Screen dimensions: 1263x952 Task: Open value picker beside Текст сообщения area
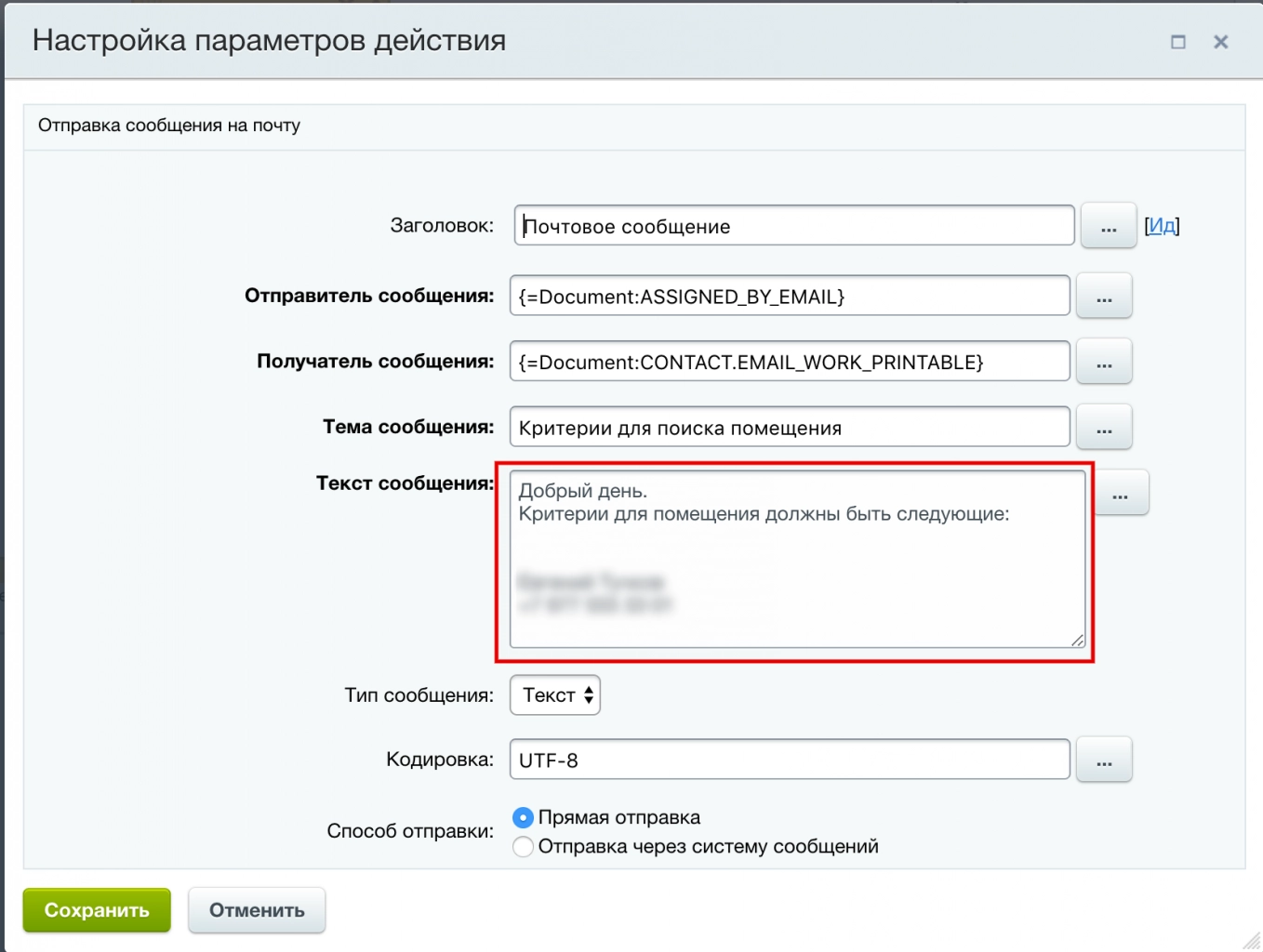(1120, 493)
